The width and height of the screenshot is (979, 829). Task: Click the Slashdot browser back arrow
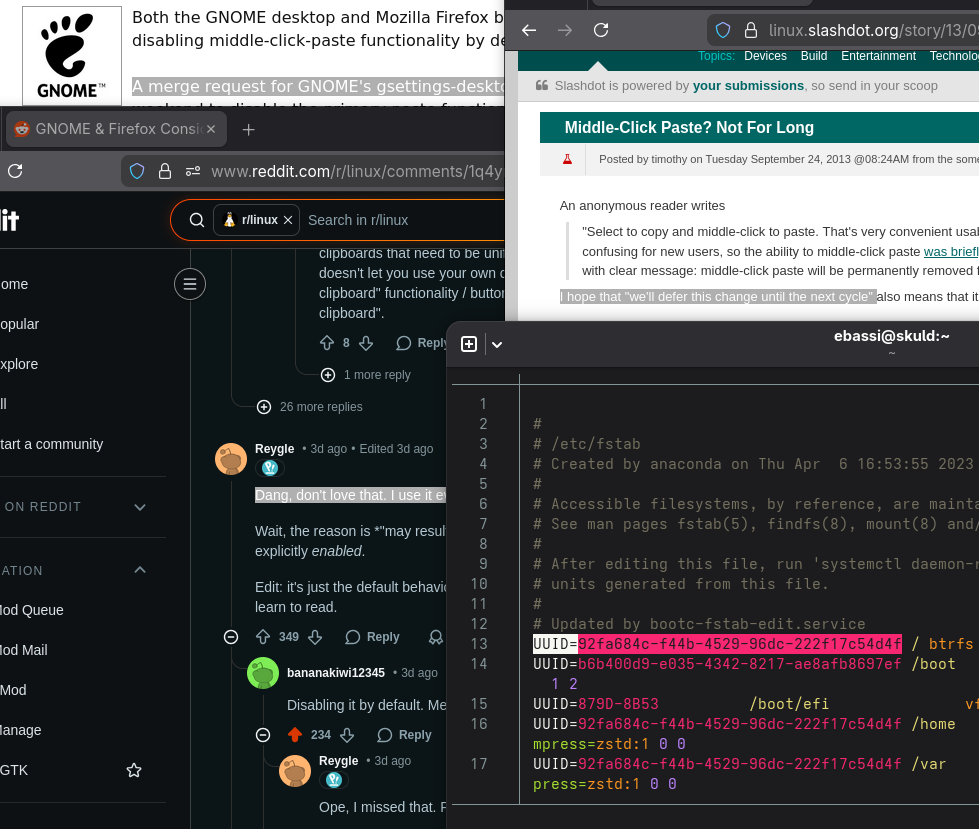click(x=529, y=30)
